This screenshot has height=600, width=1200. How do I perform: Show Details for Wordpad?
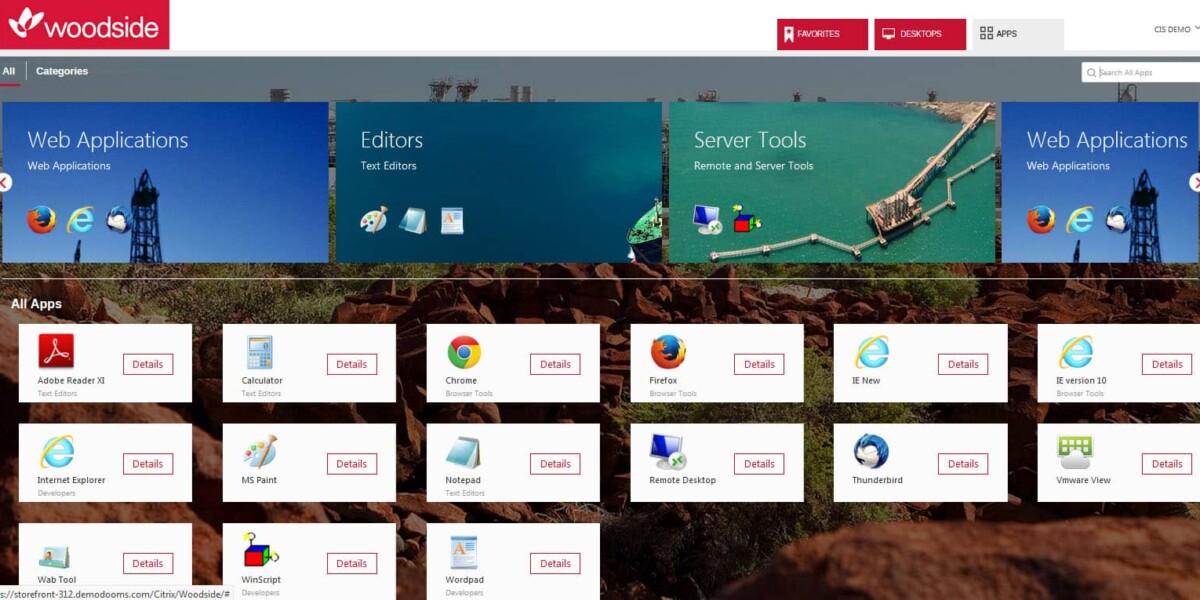555,564
